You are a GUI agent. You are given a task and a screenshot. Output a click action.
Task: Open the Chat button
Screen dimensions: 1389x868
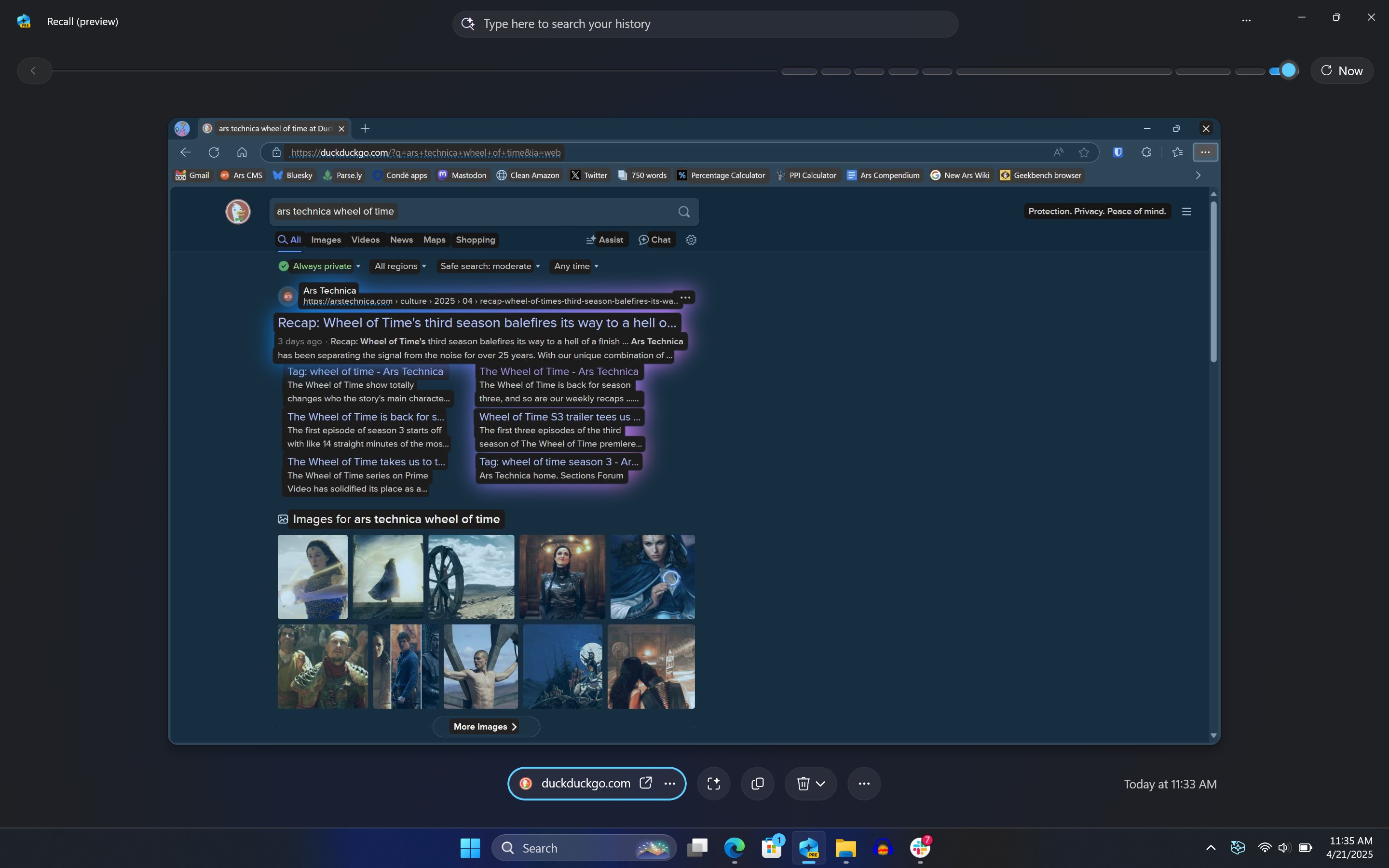[x=655, y=240]
